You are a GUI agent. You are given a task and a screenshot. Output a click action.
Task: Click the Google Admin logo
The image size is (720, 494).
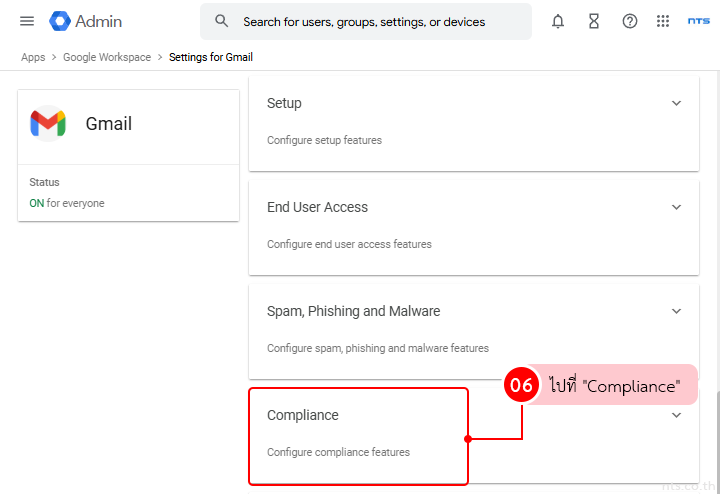[61, 21]
